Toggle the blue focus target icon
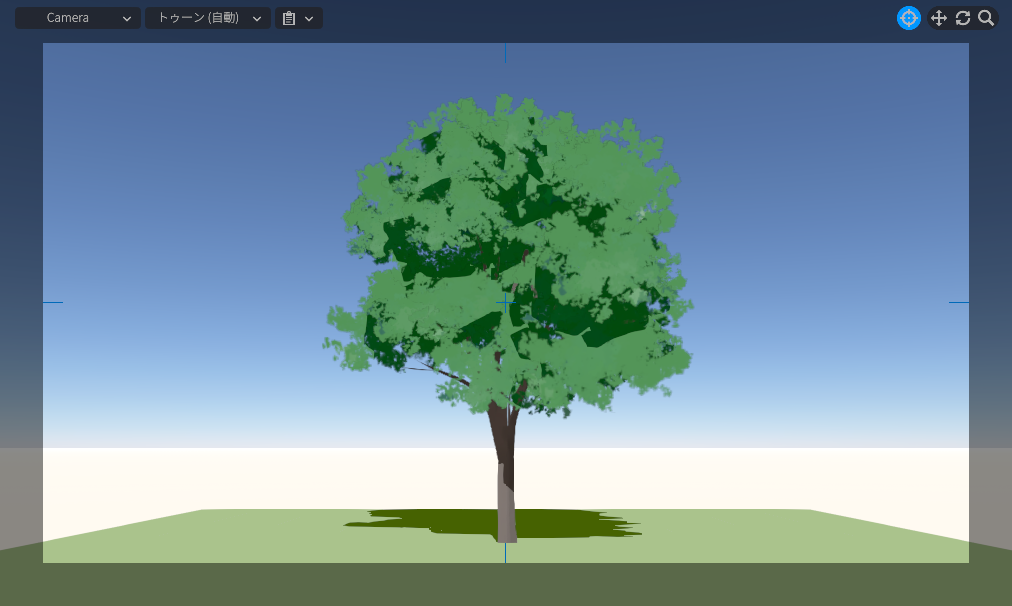The height and width of the screenshot is (606, 1012). 908,18
